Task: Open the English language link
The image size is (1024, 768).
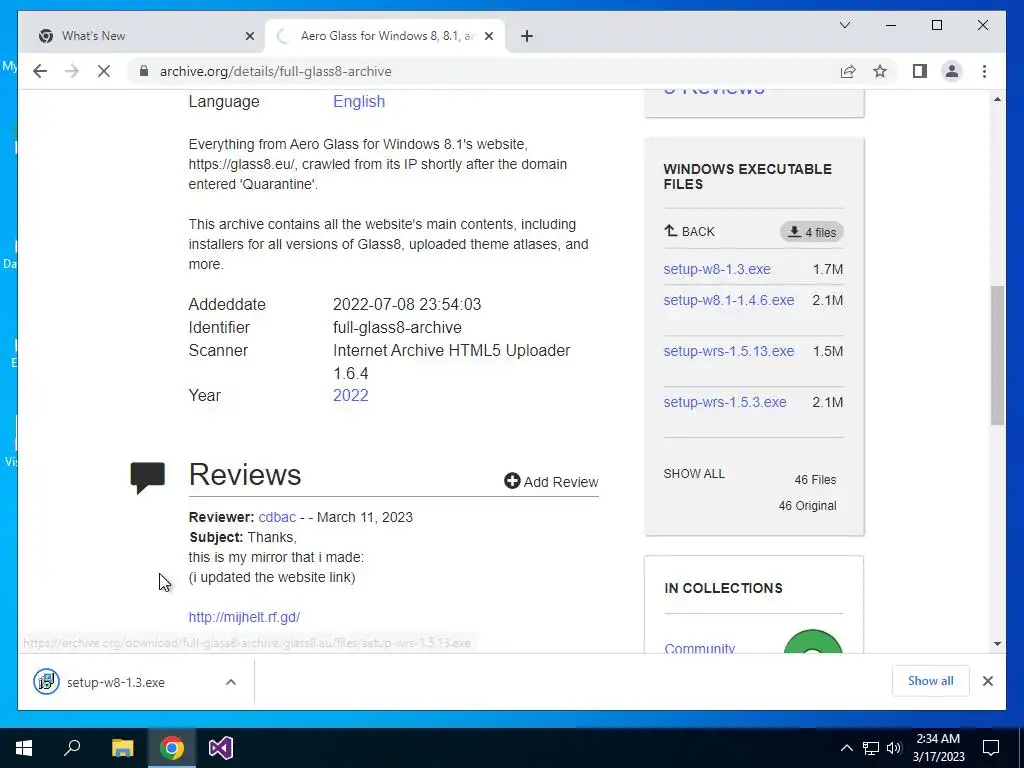Action: (359, 101)
